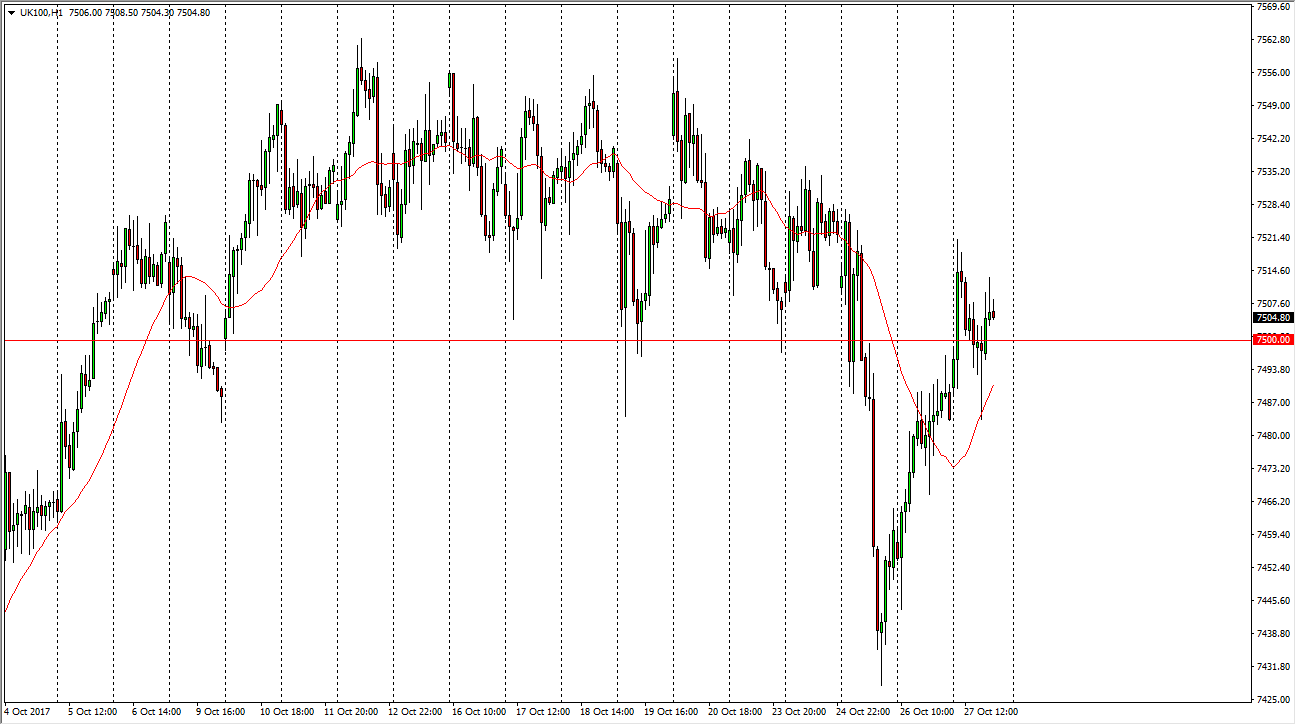Select the 7480.00 level on price axis
This screenshot has height=725, width=1296.
coord(1272,435)
